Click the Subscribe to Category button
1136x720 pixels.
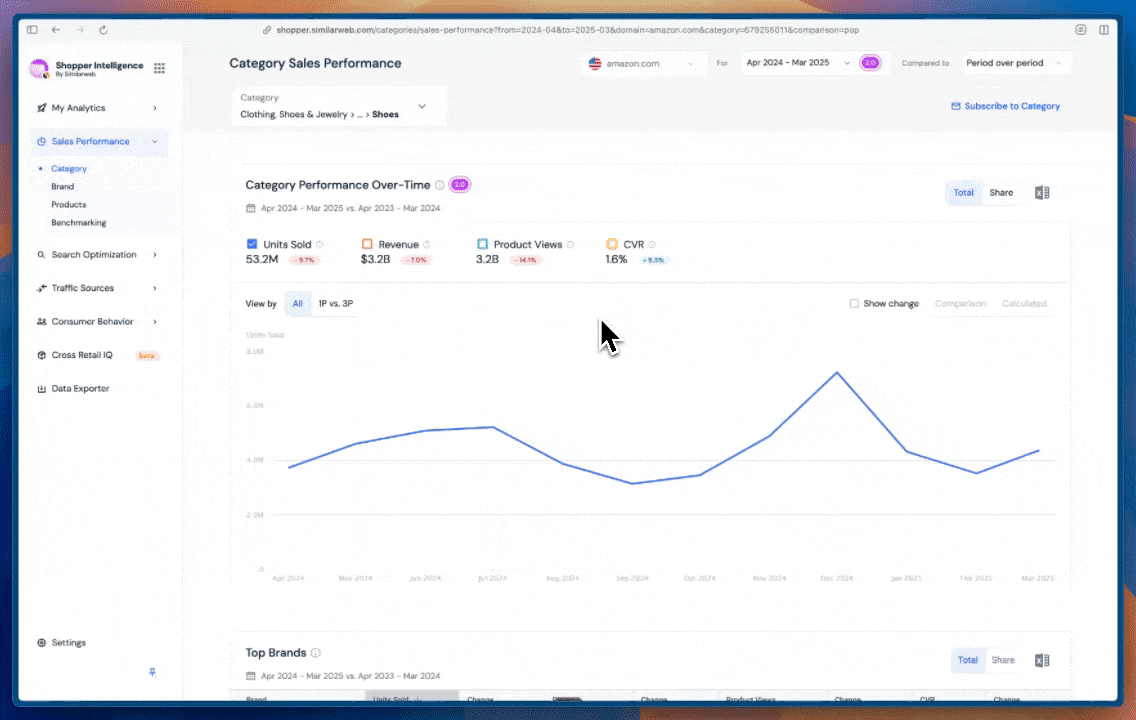pyautogui.click(x=1005, y=106)
